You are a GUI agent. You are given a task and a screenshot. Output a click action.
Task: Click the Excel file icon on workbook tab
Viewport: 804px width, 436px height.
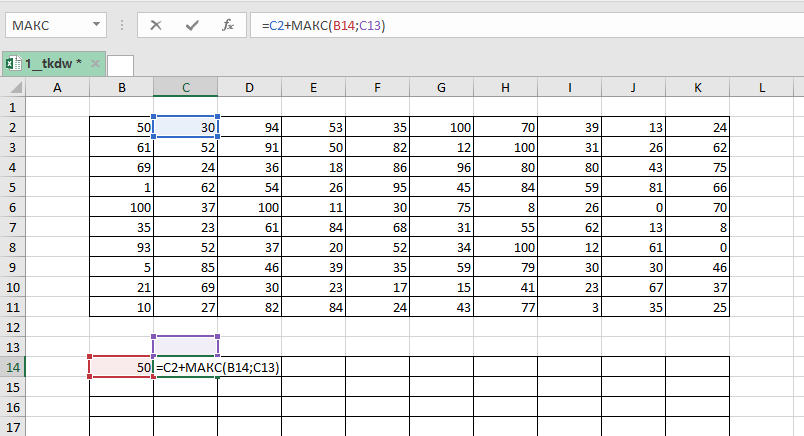tap(14, 64)
